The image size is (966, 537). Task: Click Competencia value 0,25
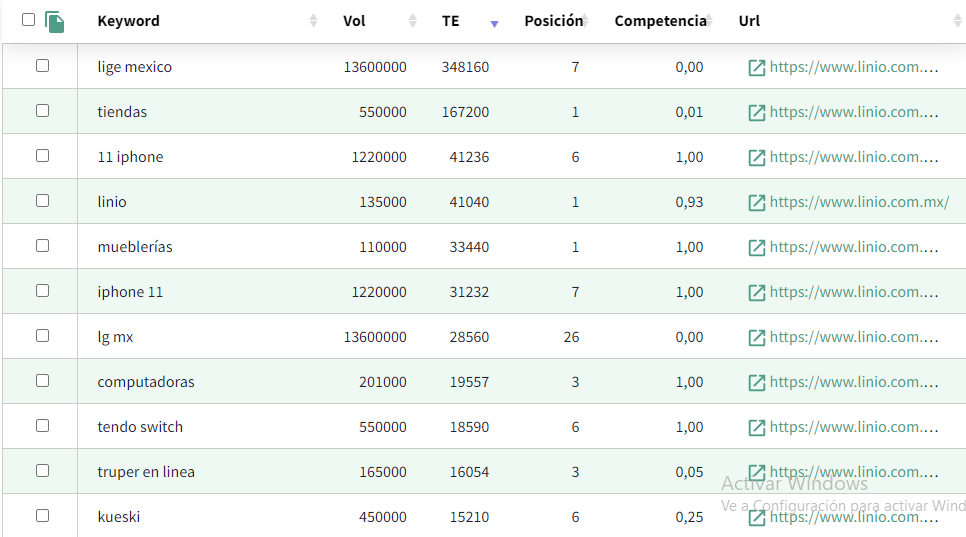pos(689,517)
